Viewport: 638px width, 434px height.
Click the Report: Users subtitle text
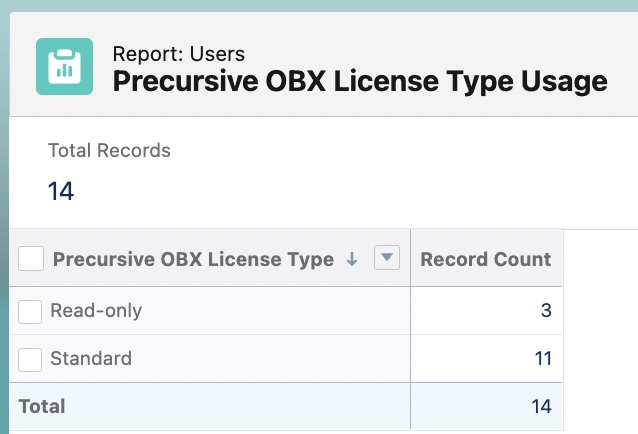(179, 54)
